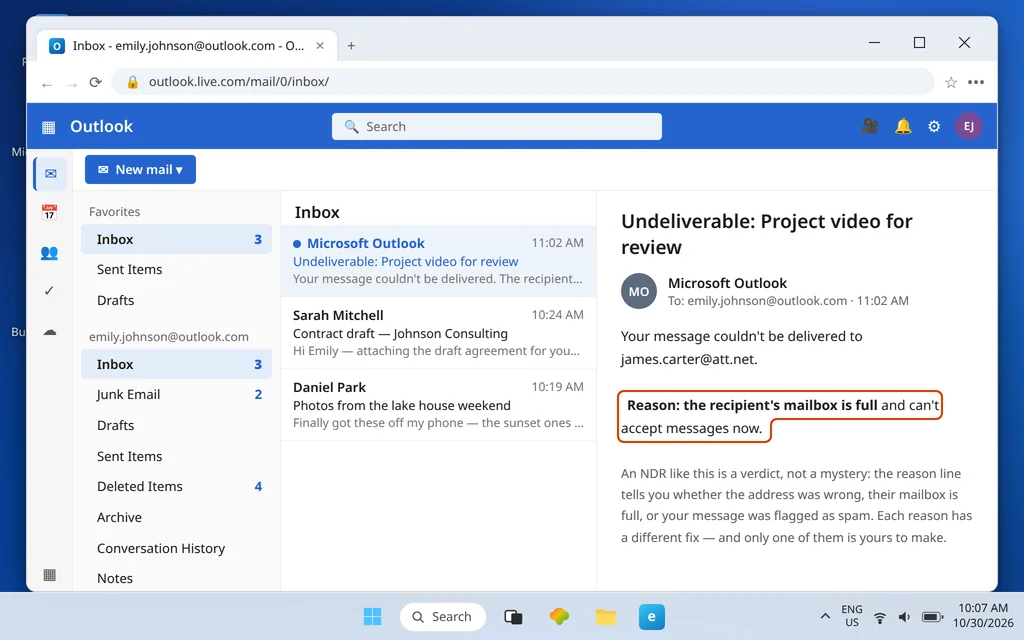Open Outlook settings gear
1024x640 pixels.
pos(934,126)
